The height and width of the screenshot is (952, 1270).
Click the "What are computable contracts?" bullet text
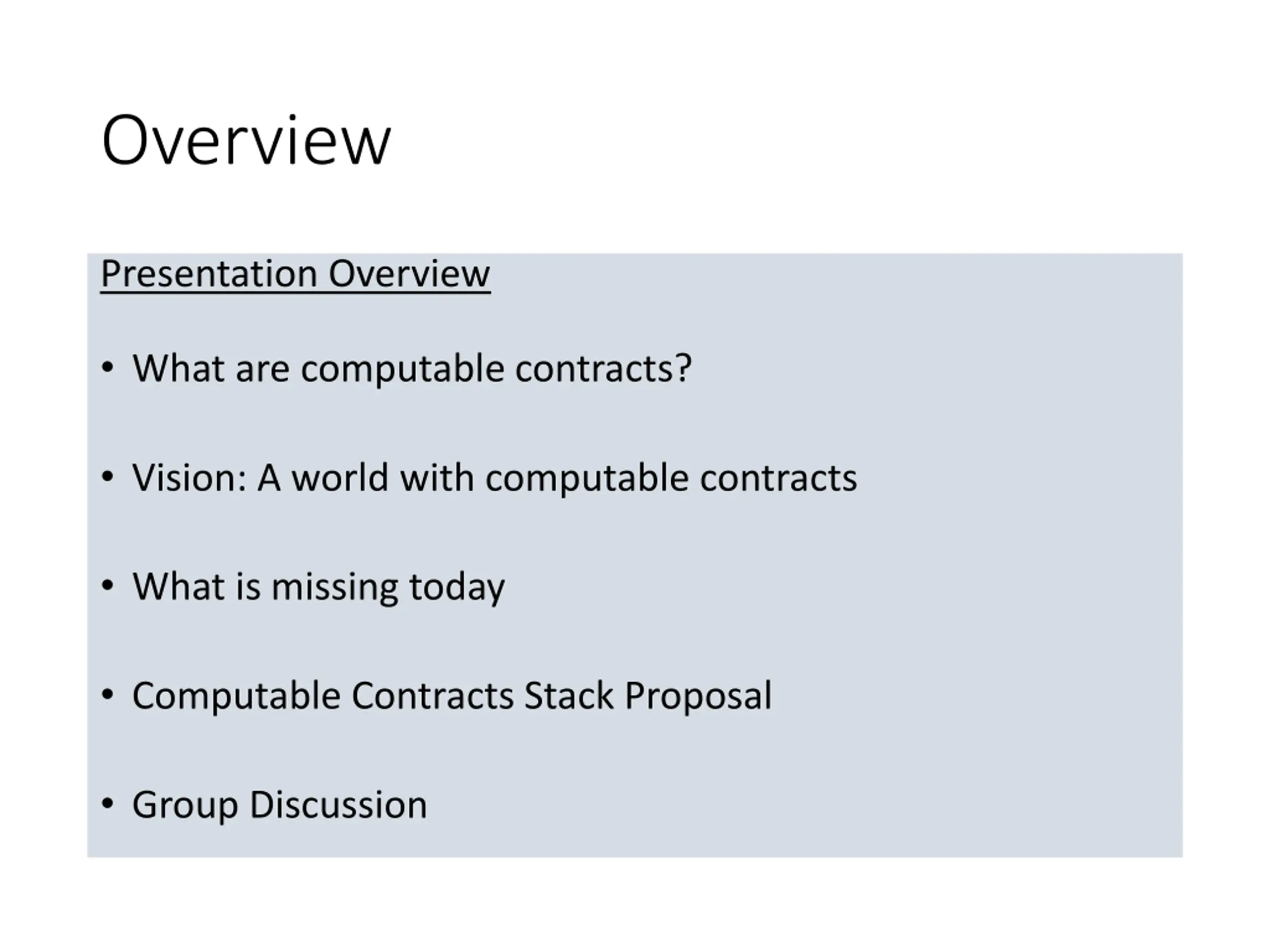point(412,368)
